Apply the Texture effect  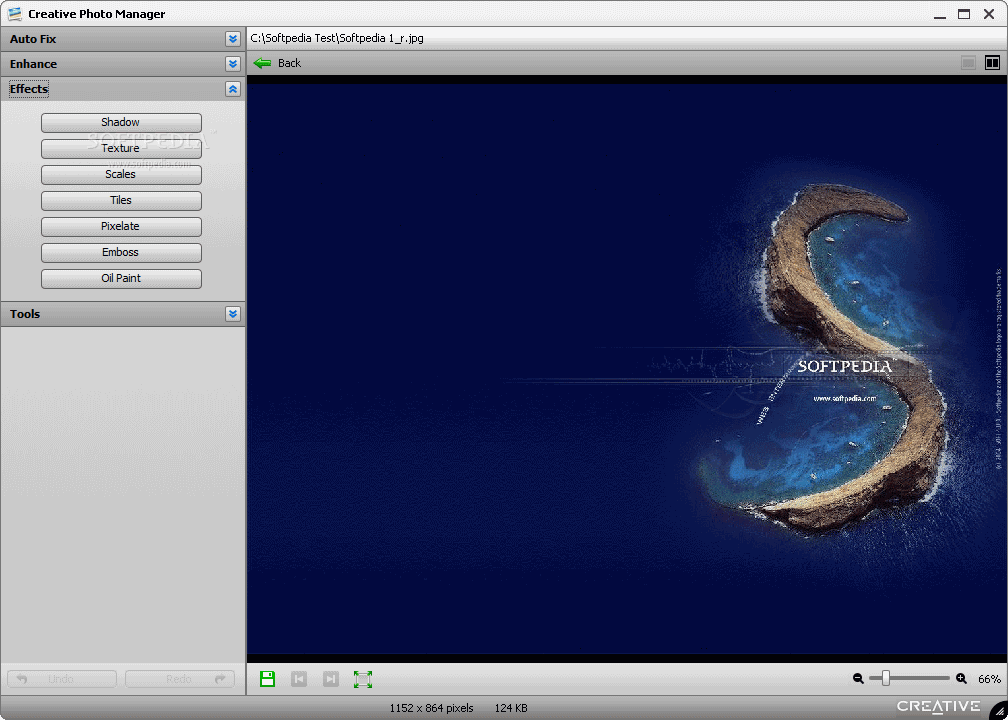pyautogui.click(x=121, y=148)
